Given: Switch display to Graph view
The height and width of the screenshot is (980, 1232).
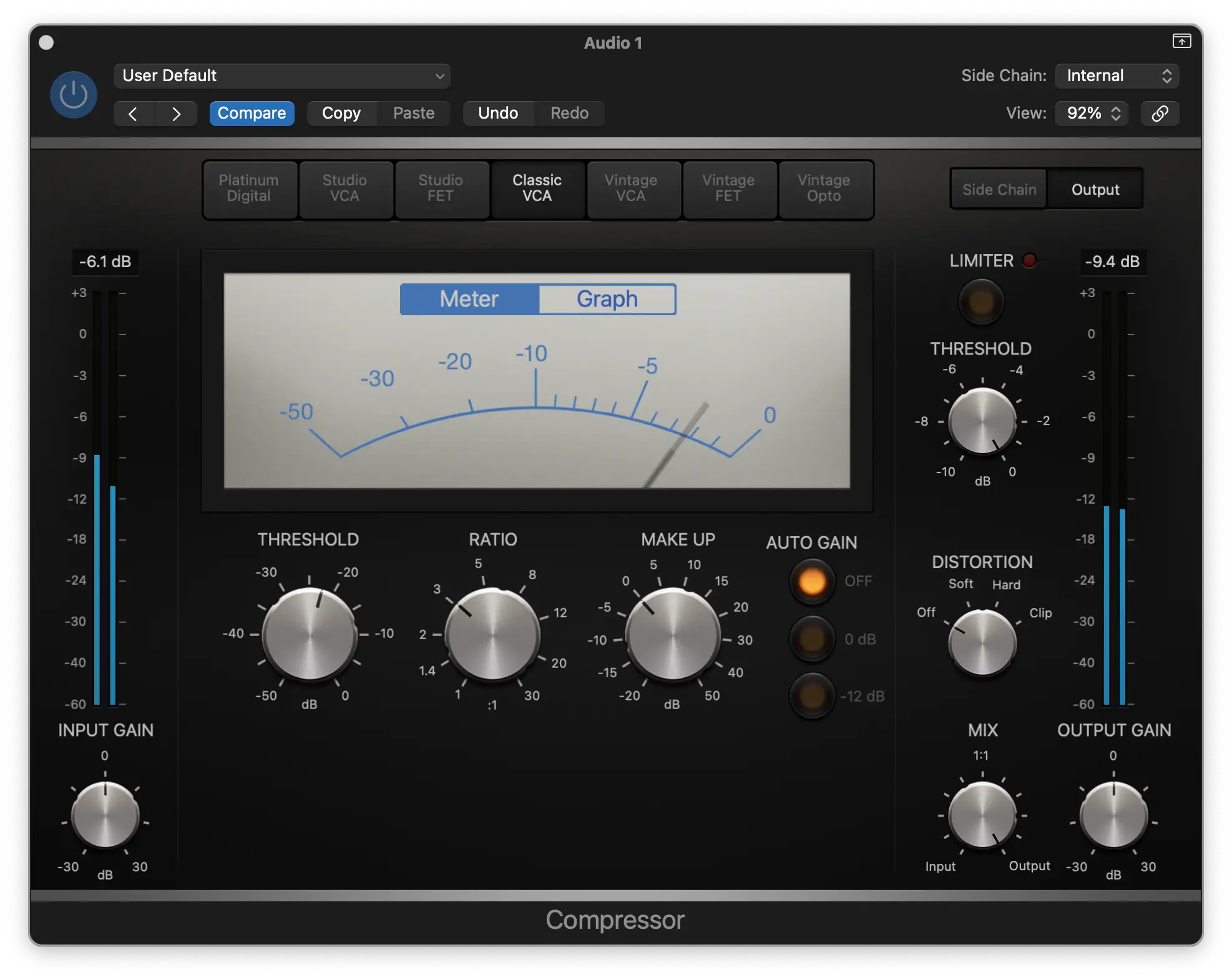Looking at the screenshot, I should point(607,299).
